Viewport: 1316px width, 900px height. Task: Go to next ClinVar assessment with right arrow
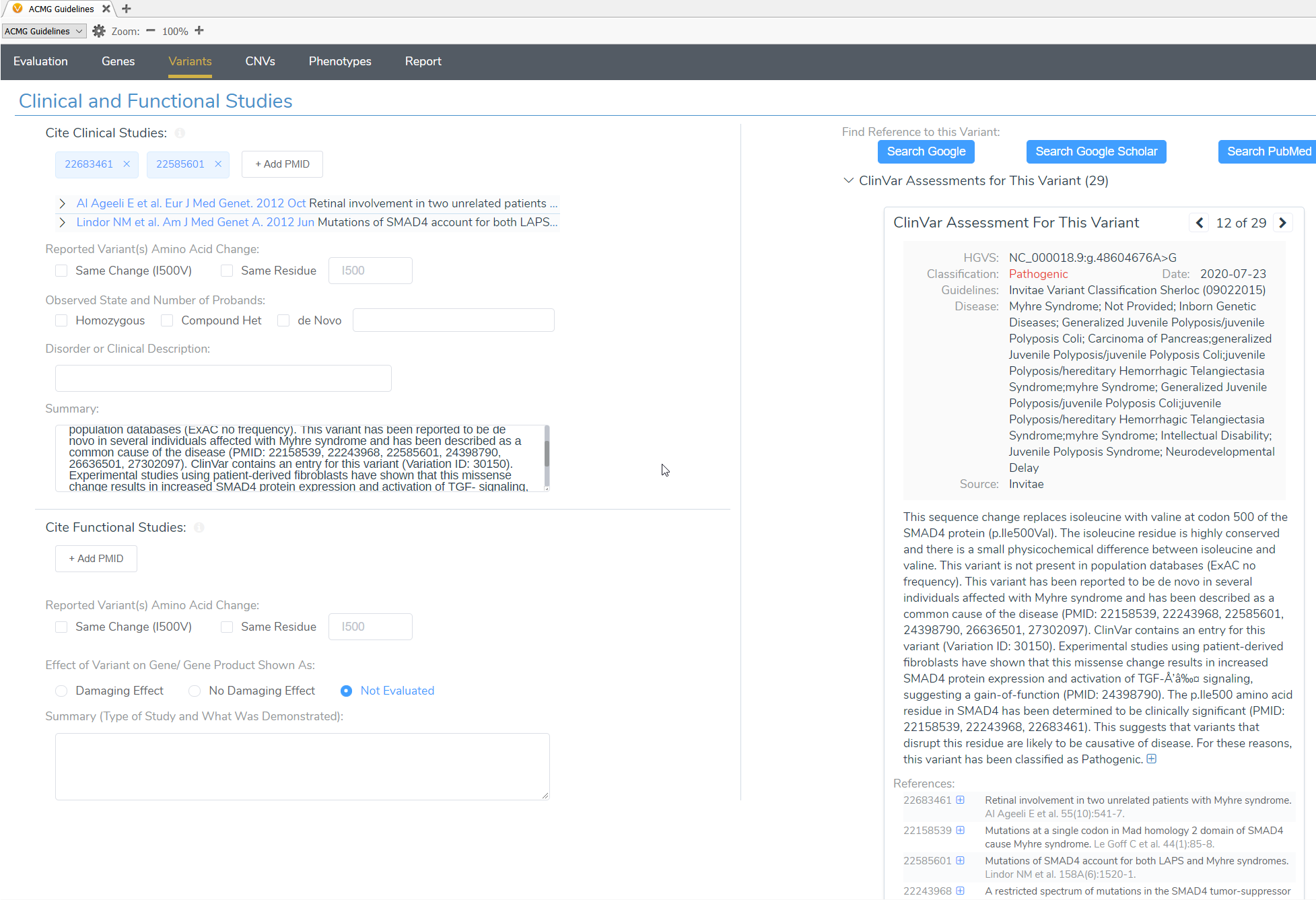tap(1282, 222)
